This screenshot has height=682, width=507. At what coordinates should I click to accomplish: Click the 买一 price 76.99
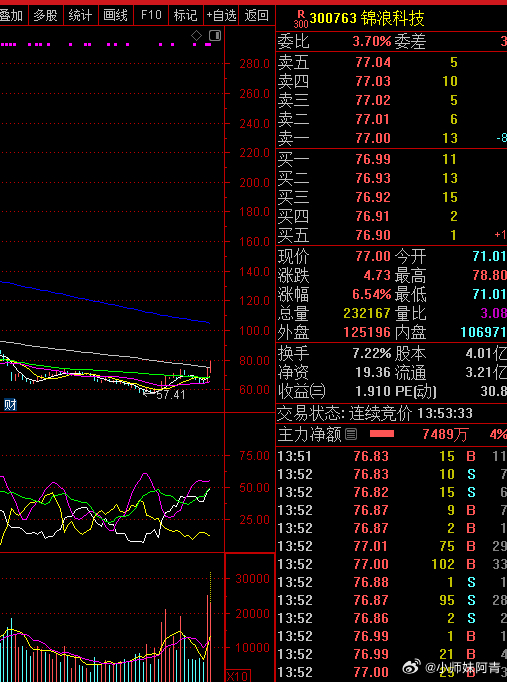pos(373,159)
